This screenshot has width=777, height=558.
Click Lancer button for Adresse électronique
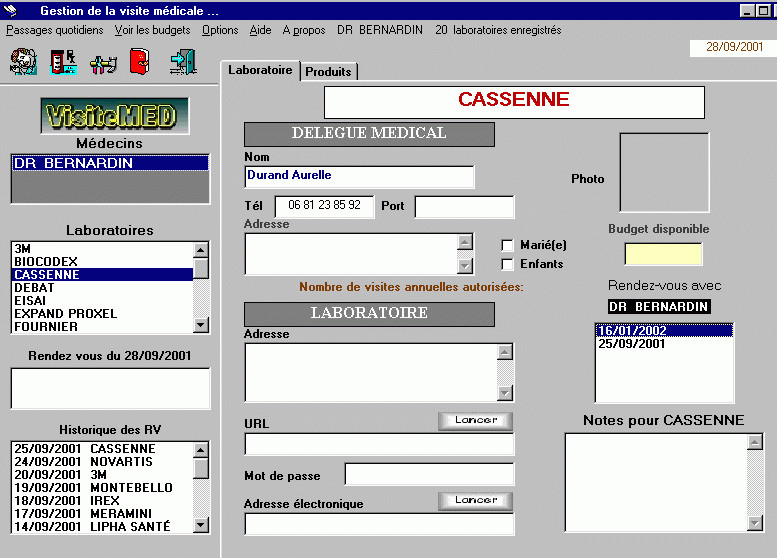(x=476, y=501)
